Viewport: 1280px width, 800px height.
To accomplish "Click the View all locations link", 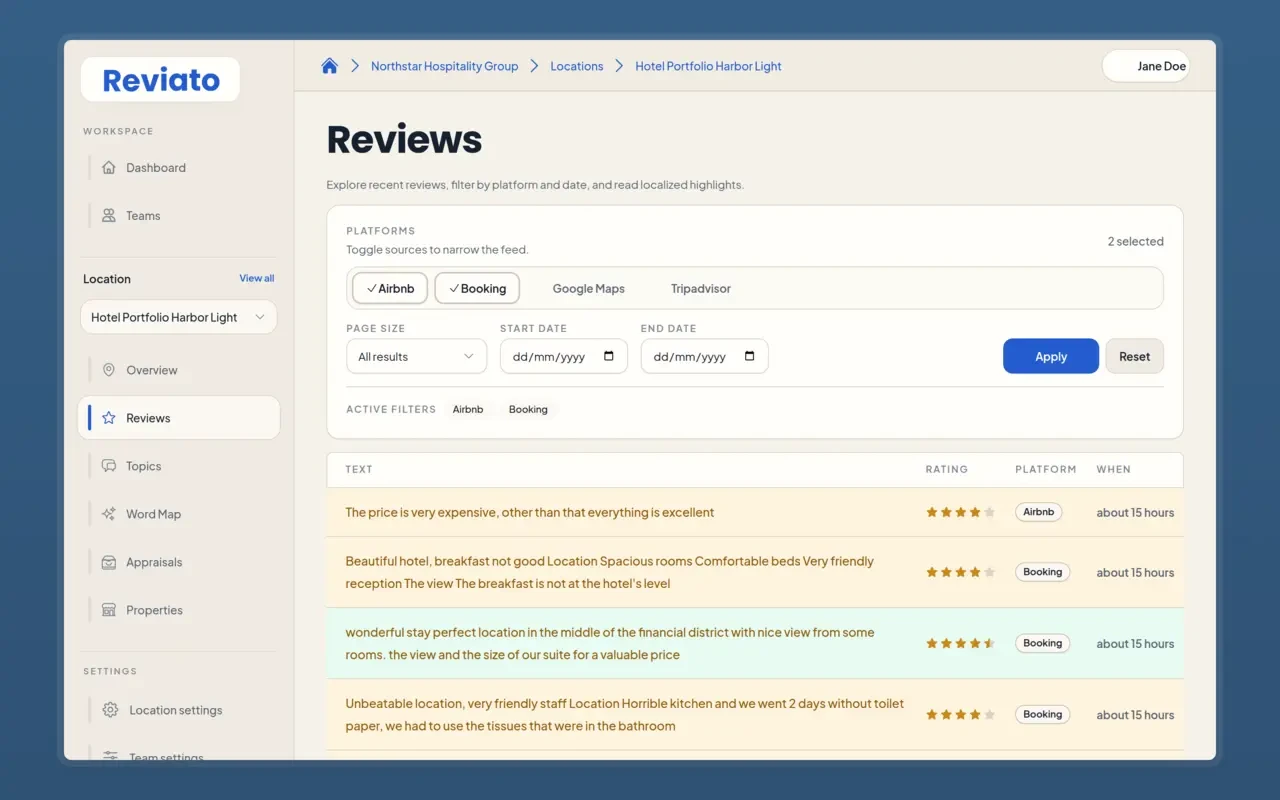I will (x=256, y=278).
